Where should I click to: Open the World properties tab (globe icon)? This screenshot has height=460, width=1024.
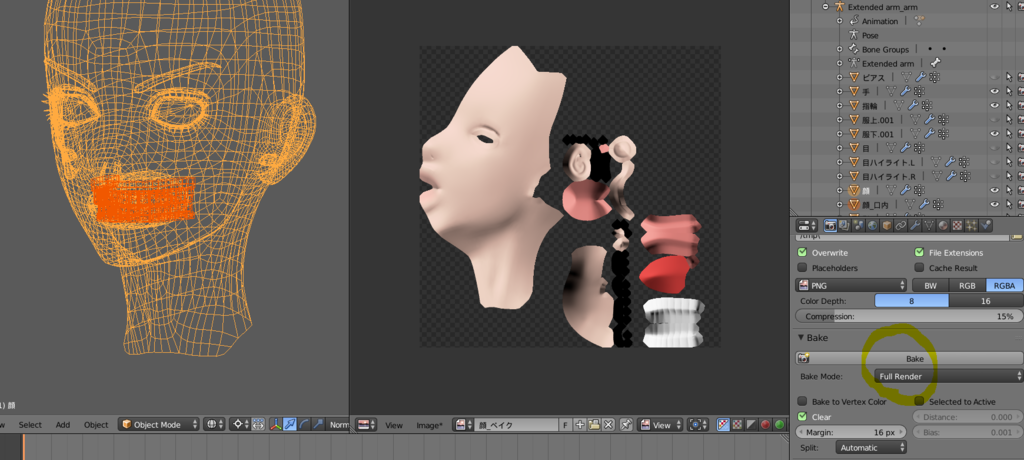click(872, 225)
